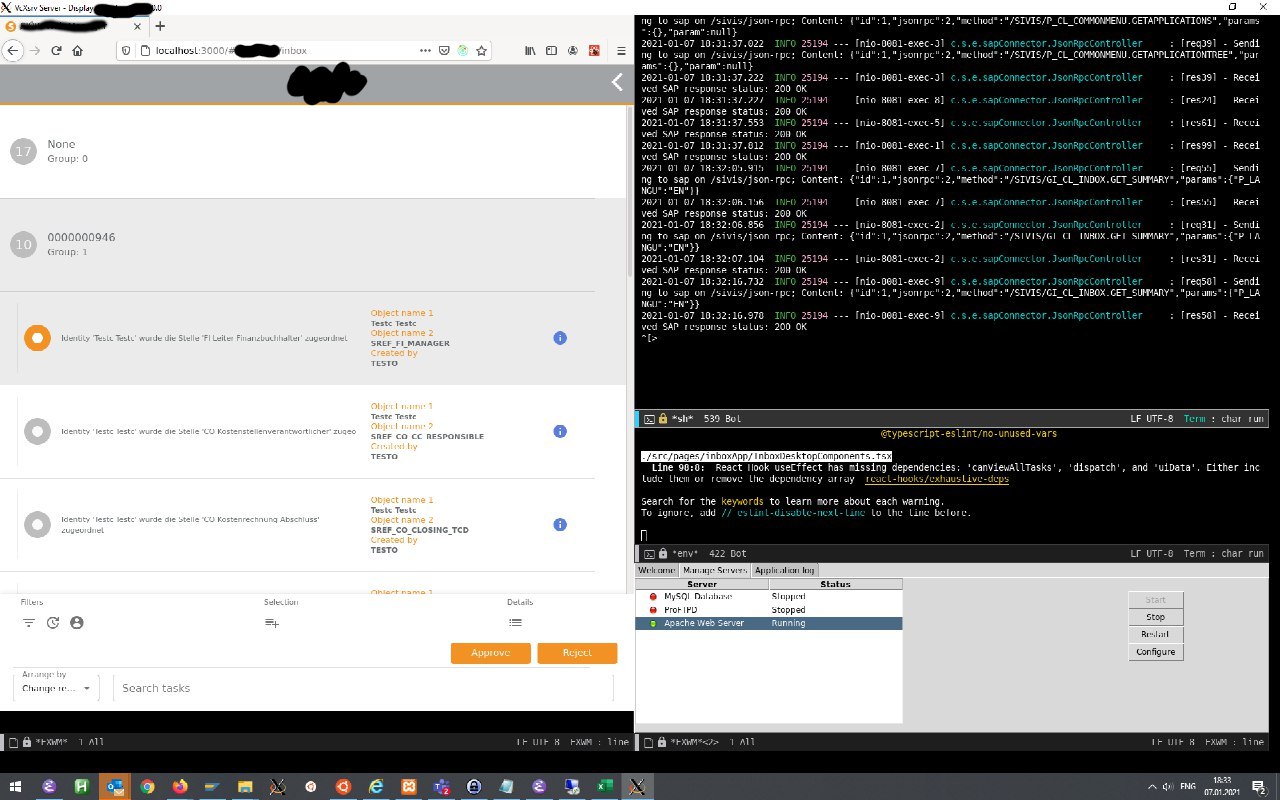Click the Approve button
Viewport: 1280px width, 800px height.
click(x=490, y=653)
